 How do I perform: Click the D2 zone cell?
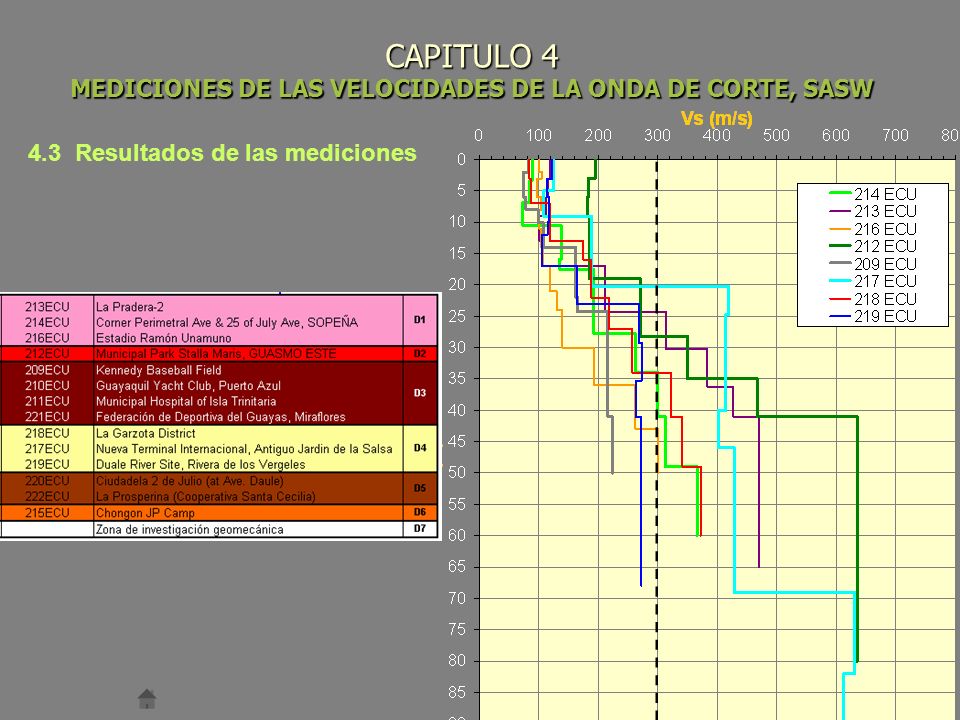tap(420, 353)
